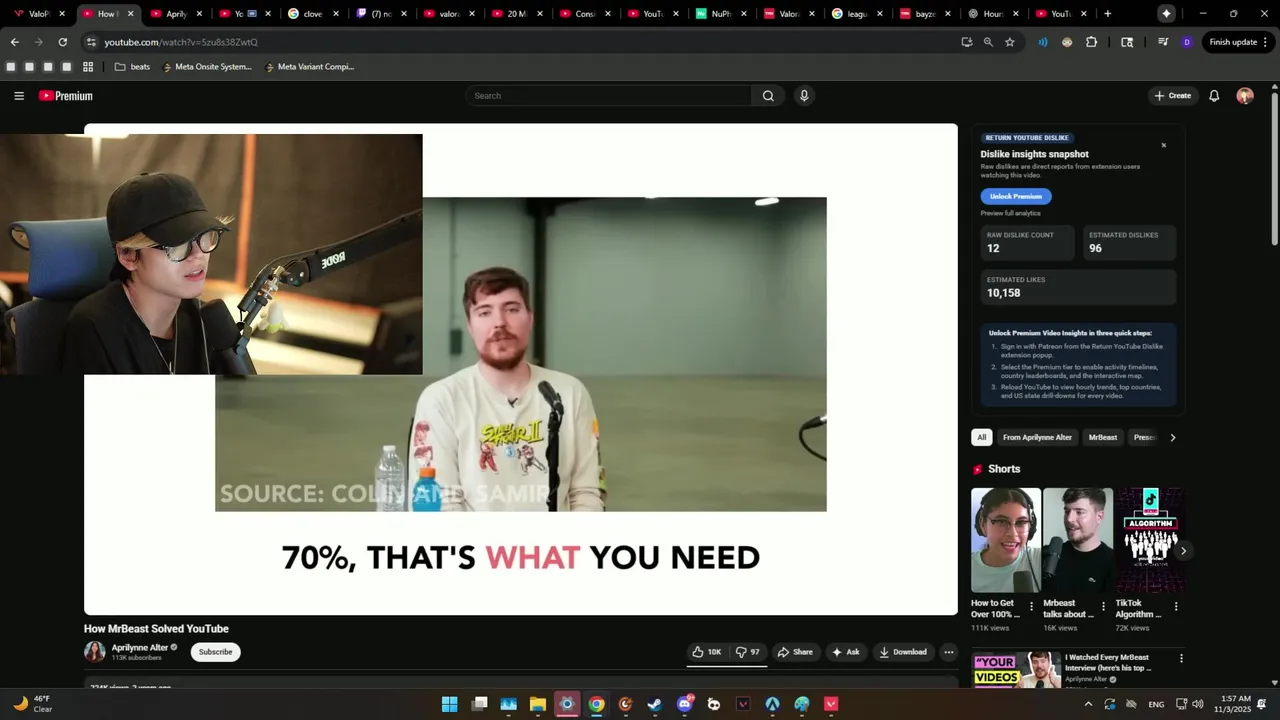Show next filter chips arrow

click(1173, 437)
